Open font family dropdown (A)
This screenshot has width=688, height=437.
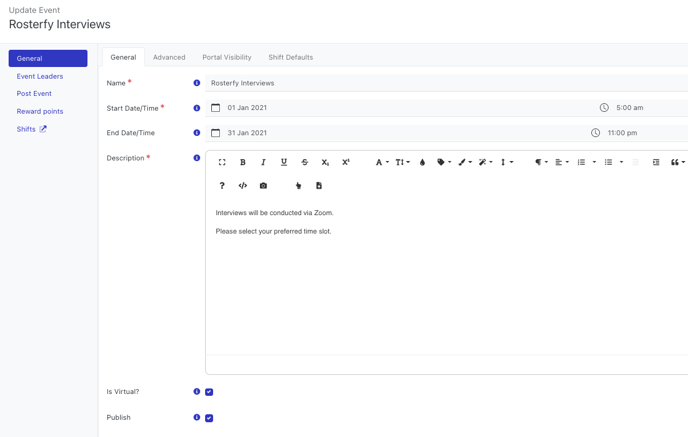click(x=382, y=162)
